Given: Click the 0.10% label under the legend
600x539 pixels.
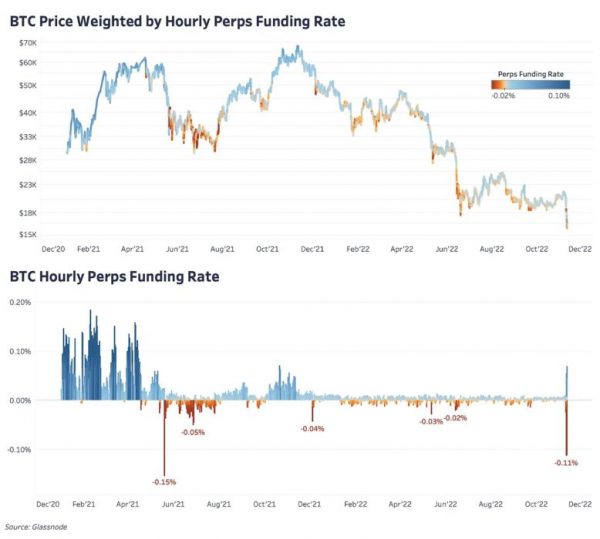Looking at the screenshot, I should [558, 96].
